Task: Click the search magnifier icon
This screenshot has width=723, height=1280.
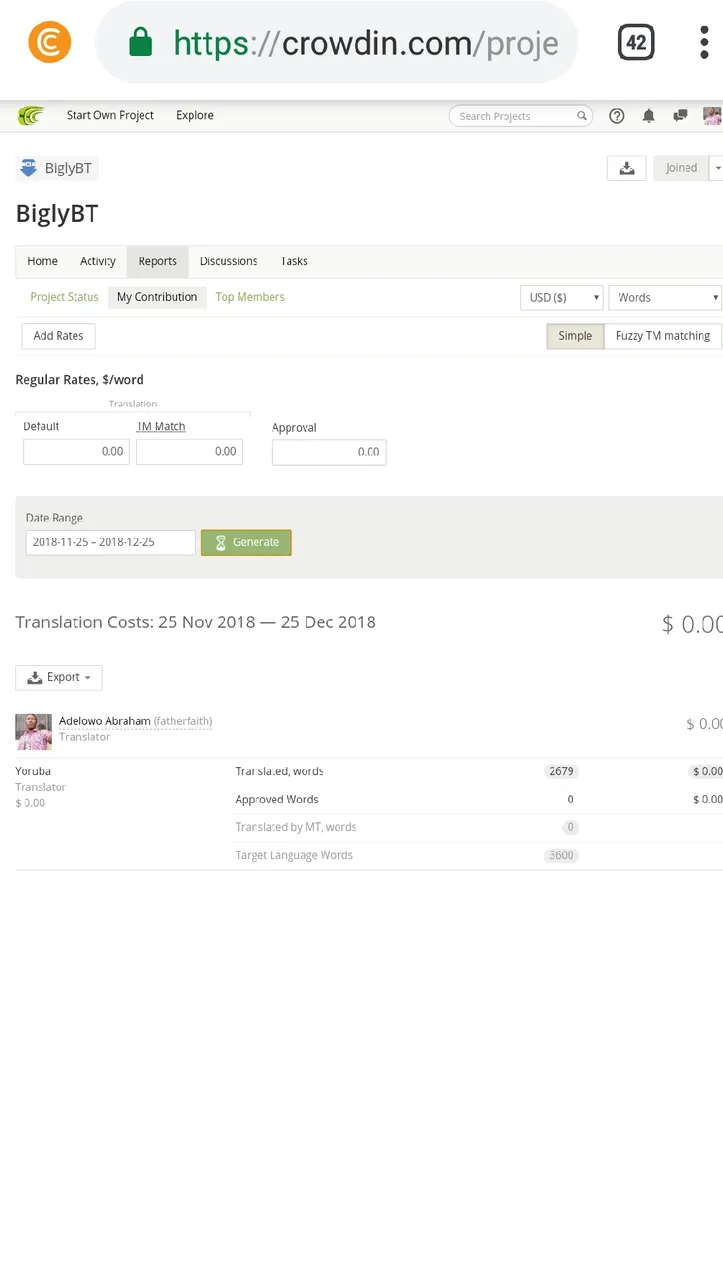Action: pos(582,116)
